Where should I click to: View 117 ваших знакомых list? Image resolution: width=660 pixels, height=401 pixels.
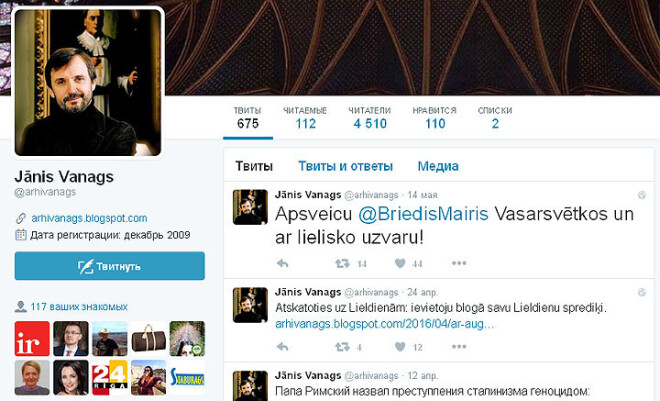(79, 307)
